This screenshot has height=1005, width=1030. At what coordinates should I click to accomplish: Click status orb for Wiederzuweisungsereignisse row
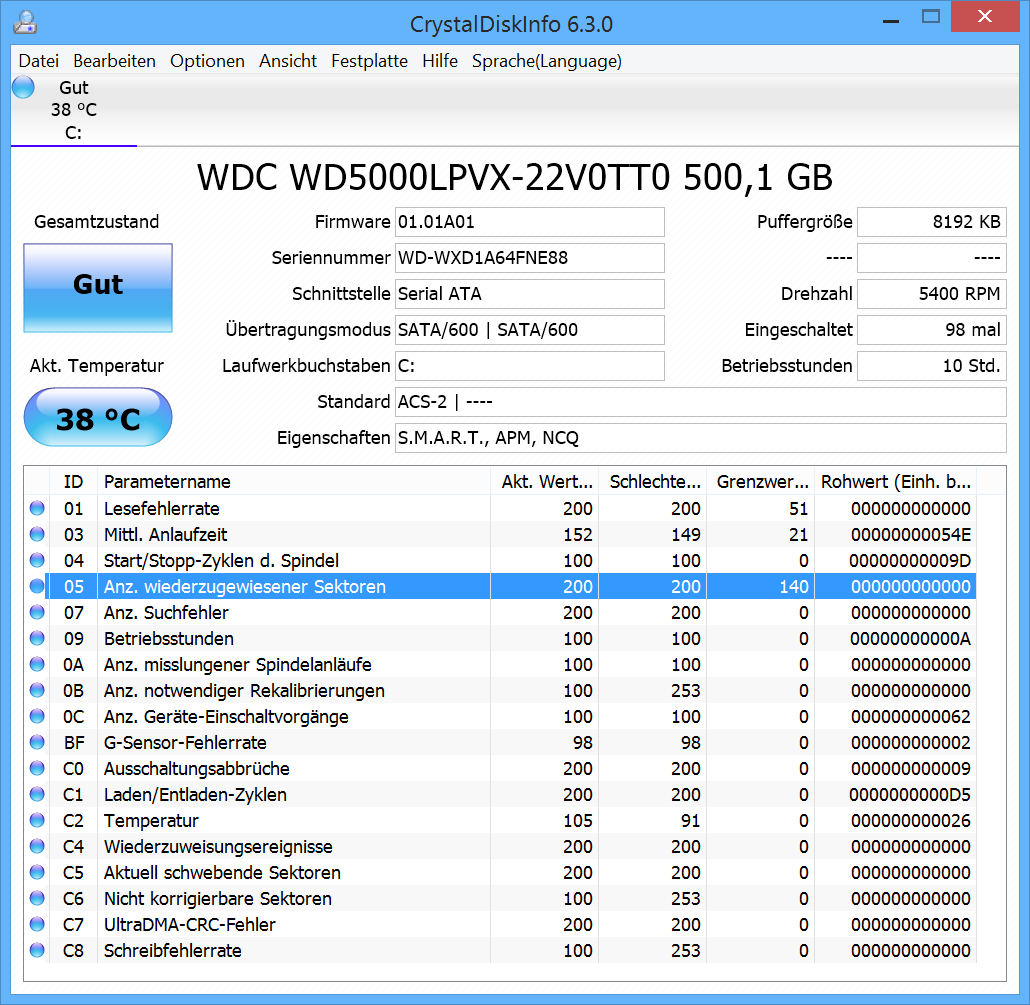pos(37,846)
